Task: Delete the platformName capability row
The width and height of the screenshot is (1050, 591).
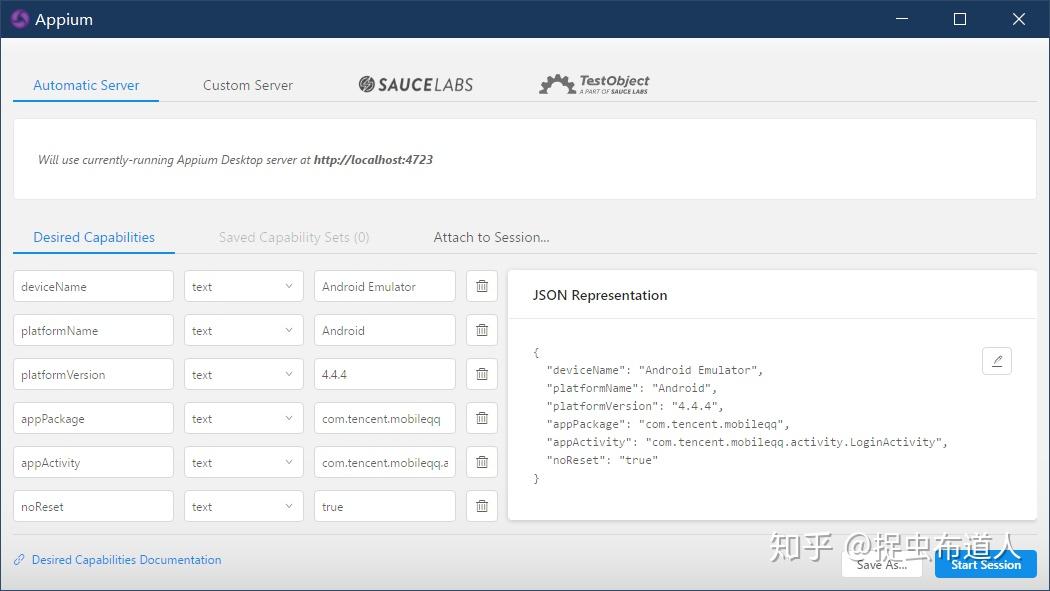Action: pos(481,330)
